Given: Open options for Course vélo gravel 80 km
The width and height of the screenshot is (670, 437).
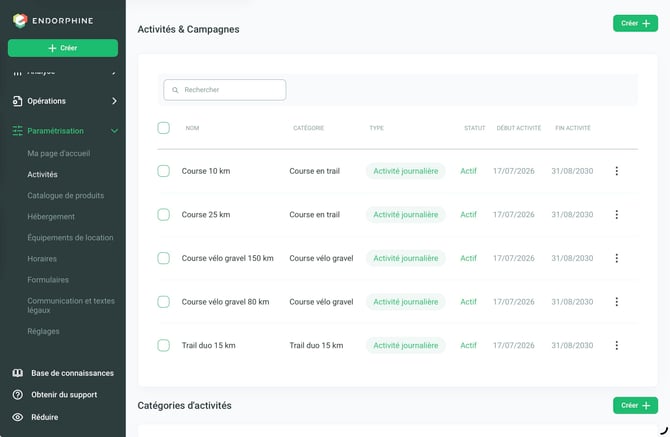Looking at the screenshot, I should pos(617,302).
